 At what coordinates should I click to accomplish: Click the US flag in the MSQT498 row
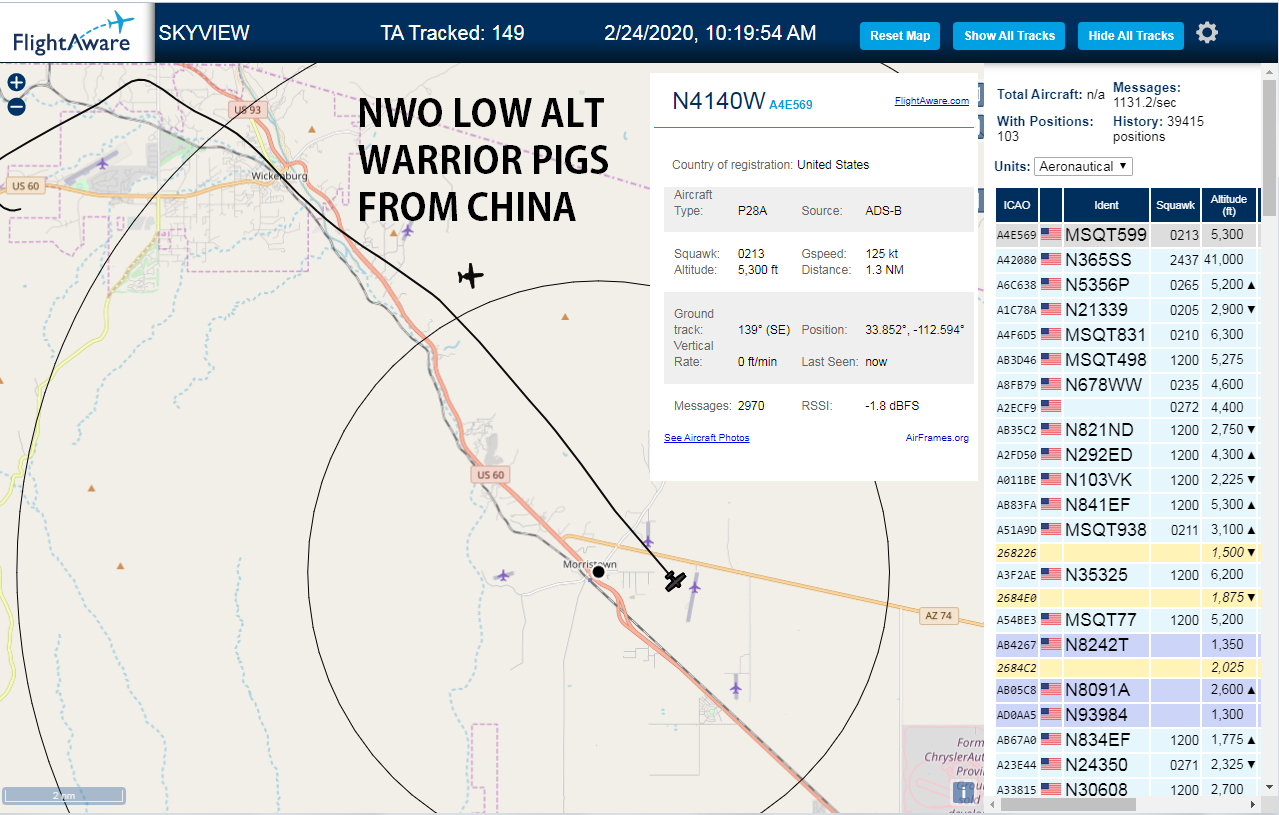pos(1051,360)
